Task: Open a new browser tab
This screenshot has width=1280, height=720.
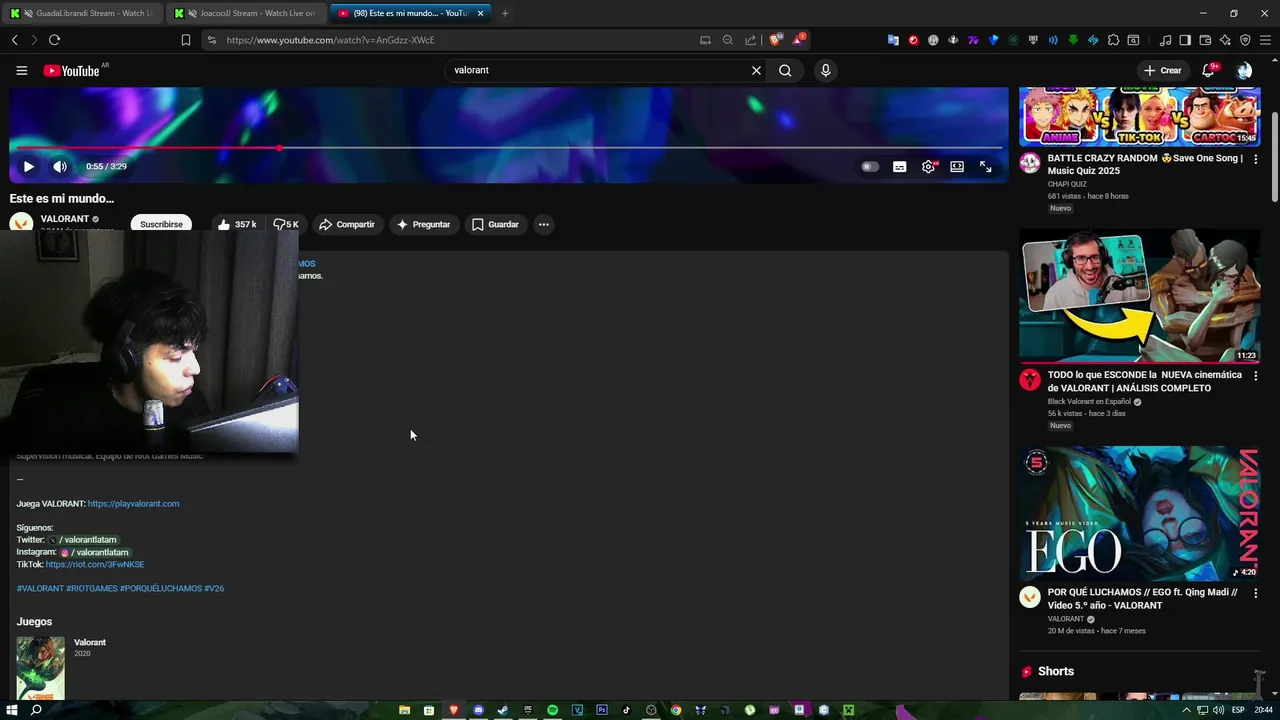Action: [x=505, y=13]
